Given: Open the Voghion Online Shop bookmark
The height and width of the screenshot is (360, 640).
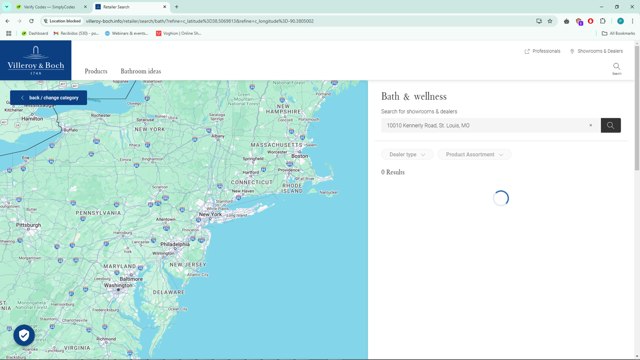Looking at the screenshot, I should 179,33.
